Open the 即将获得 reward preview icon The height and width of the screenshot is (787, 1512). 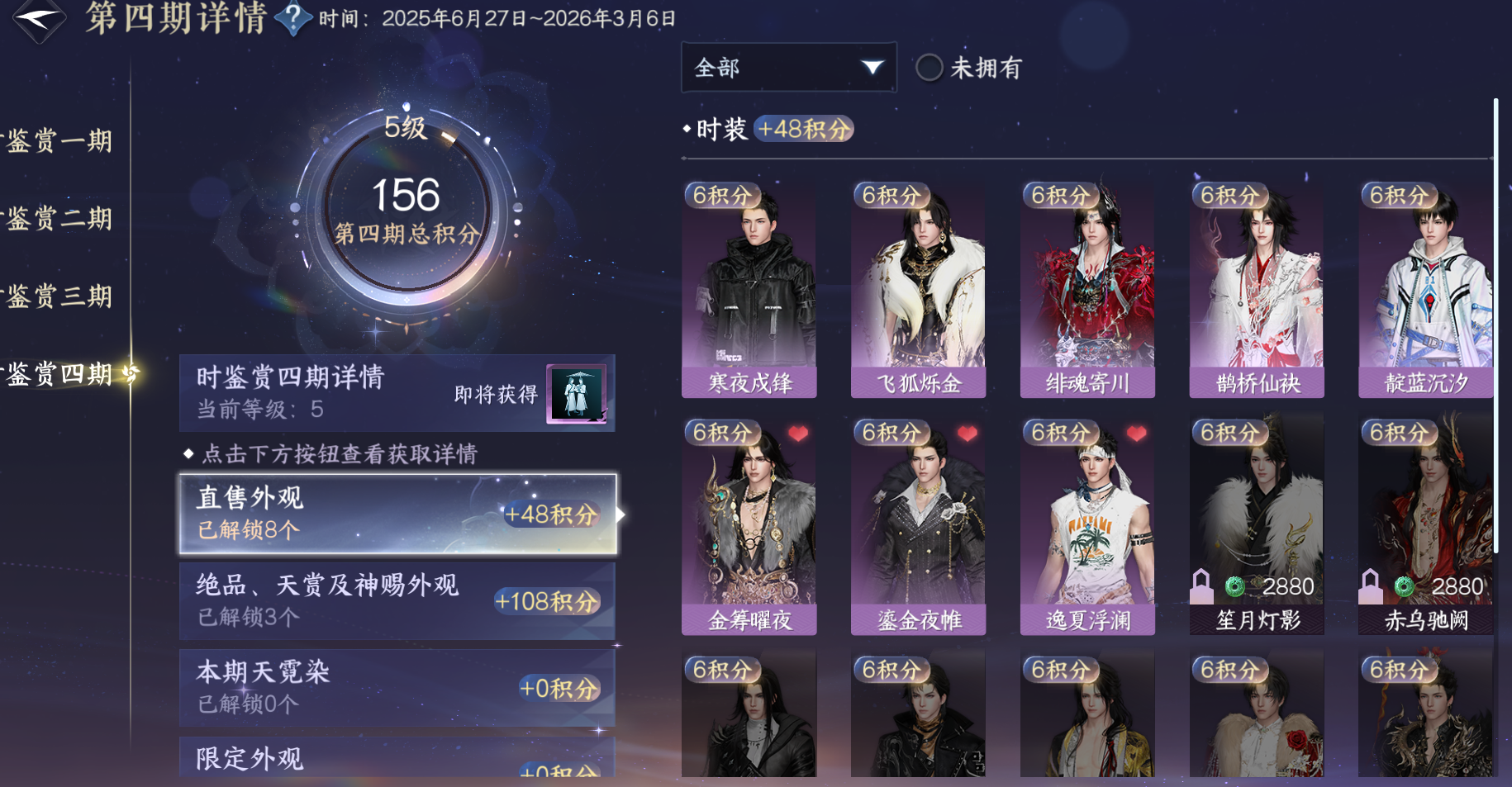(577, 394)
